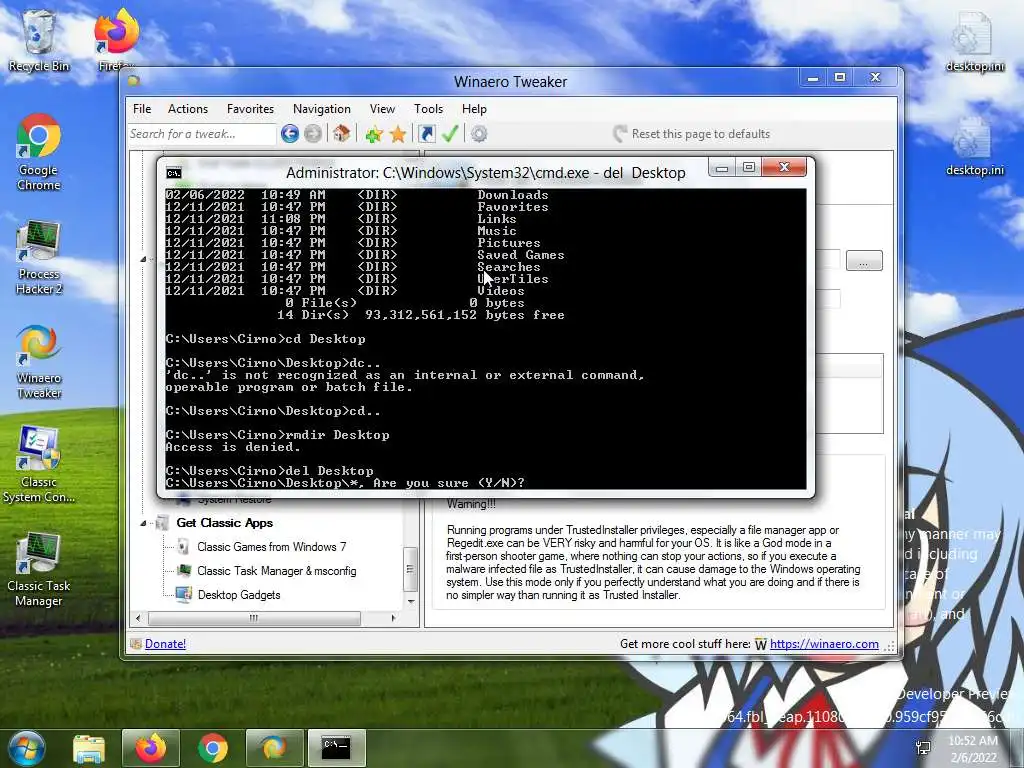Open Chrome from the taskbar
1024x768 pixels.
coord(212,748)
